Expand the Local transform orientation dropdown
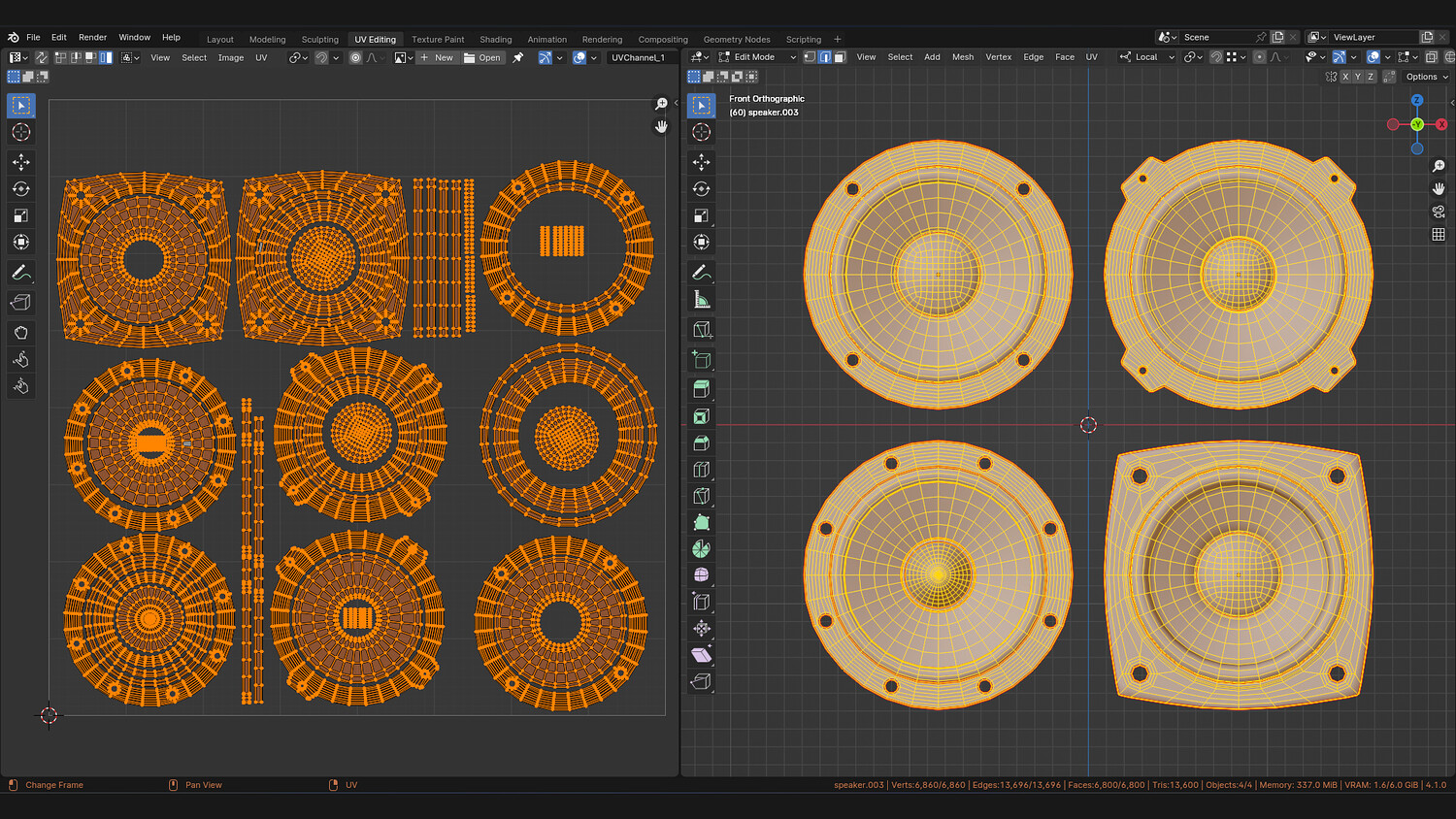1456x819 pixels. 1147,57
